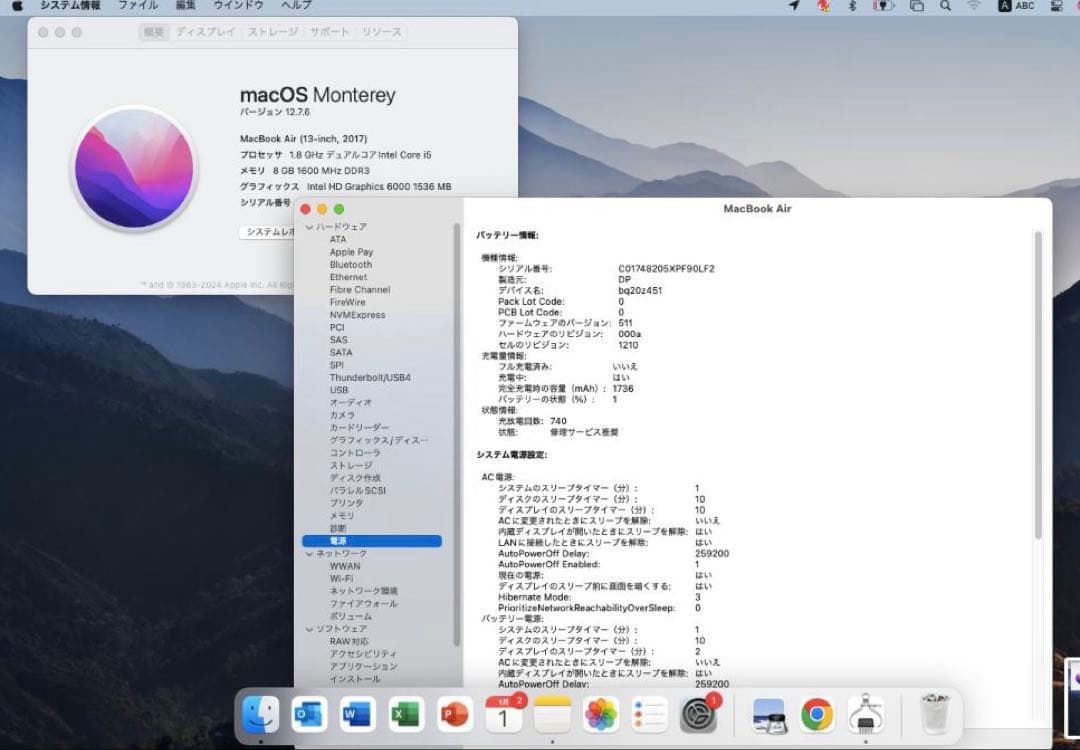
Task: Click the System Information chip icon in Dock
Action: (866, 715)
